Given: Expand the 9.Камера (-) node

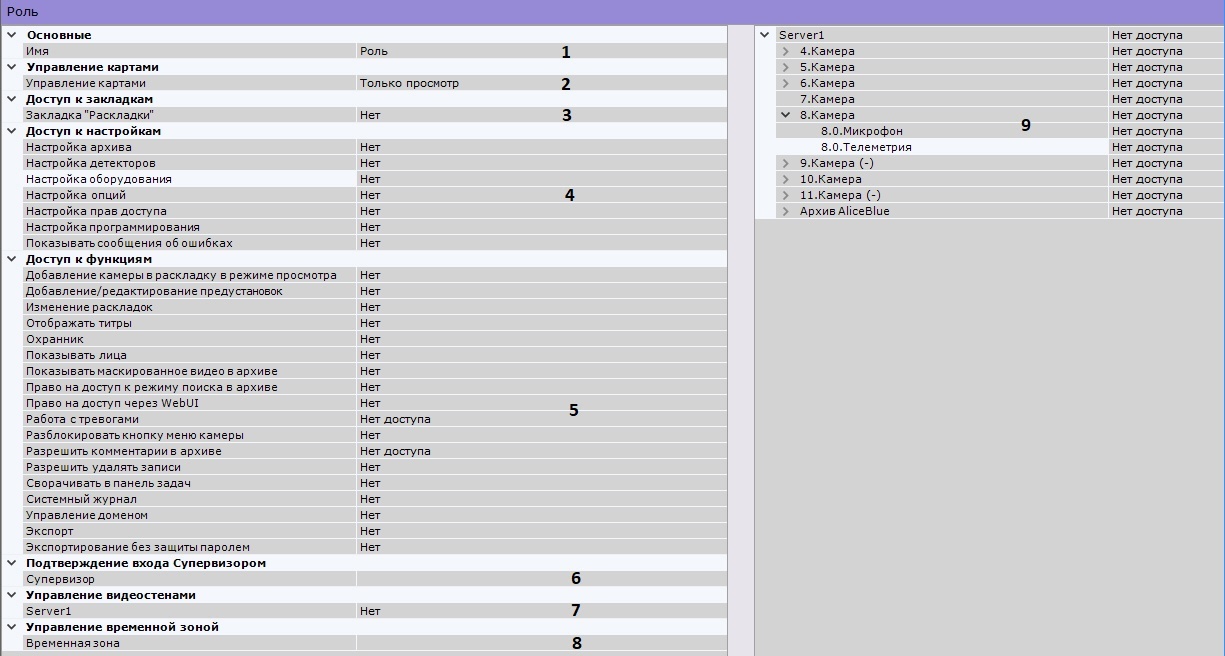Looking at the screenshot, I should [786, 163].
